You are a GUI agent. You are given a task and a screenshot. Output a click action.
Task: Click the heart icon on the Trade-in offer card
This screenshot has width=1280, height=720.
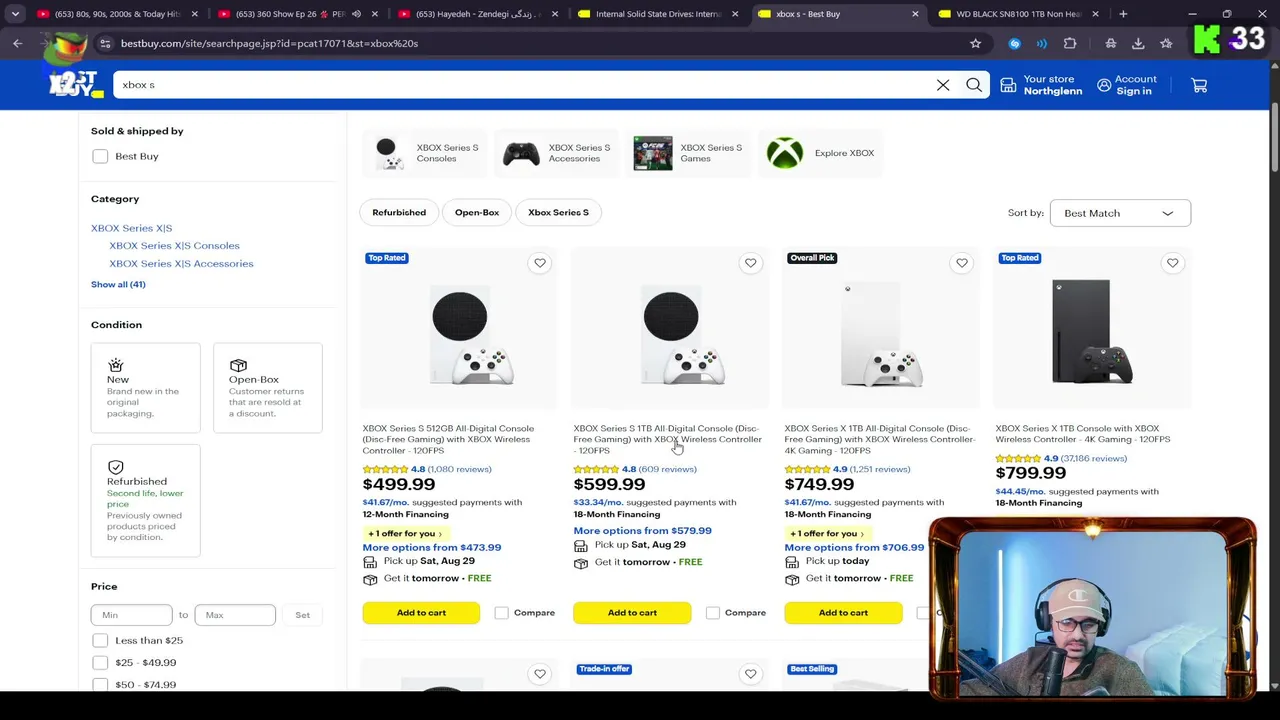point(751,674)
